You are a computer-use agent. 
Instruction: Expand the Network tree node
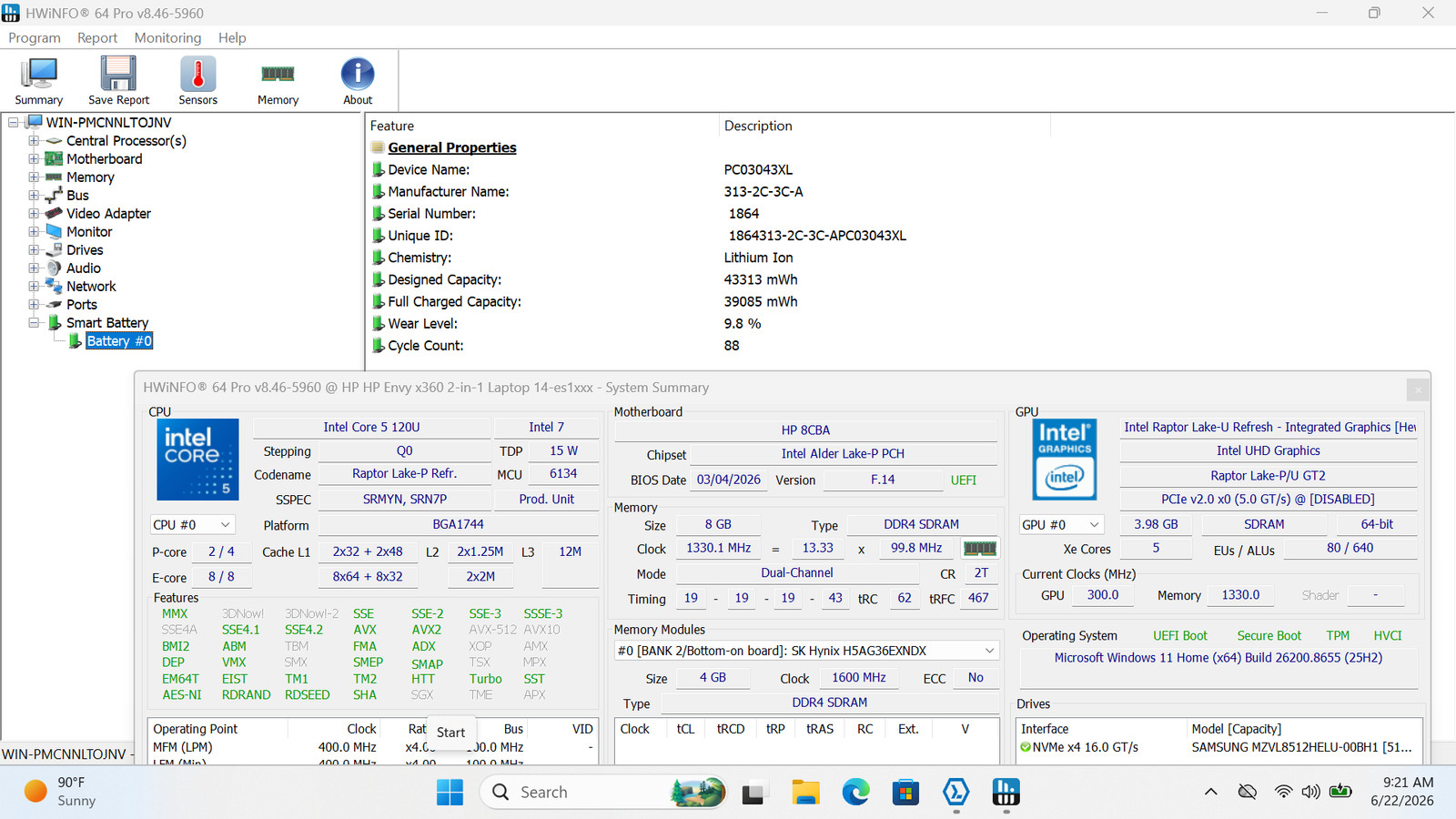click(34, 286)
